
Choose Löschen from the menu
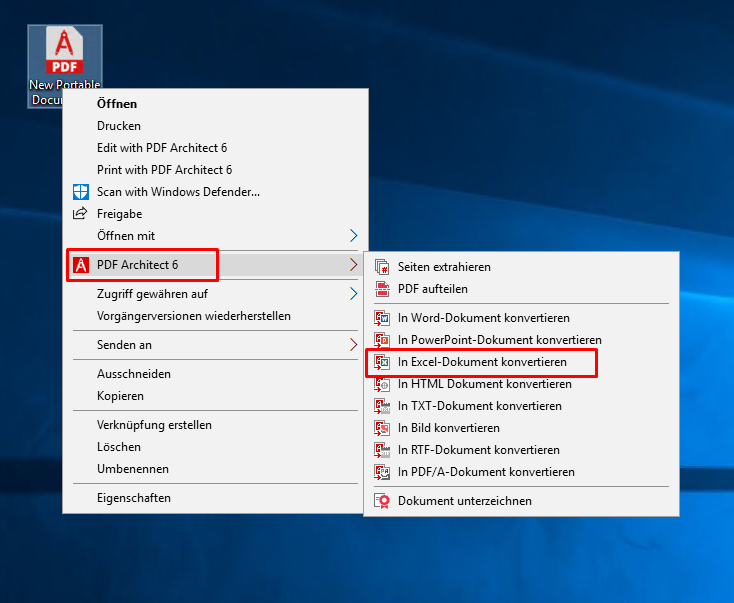click(x=215, y=447)
